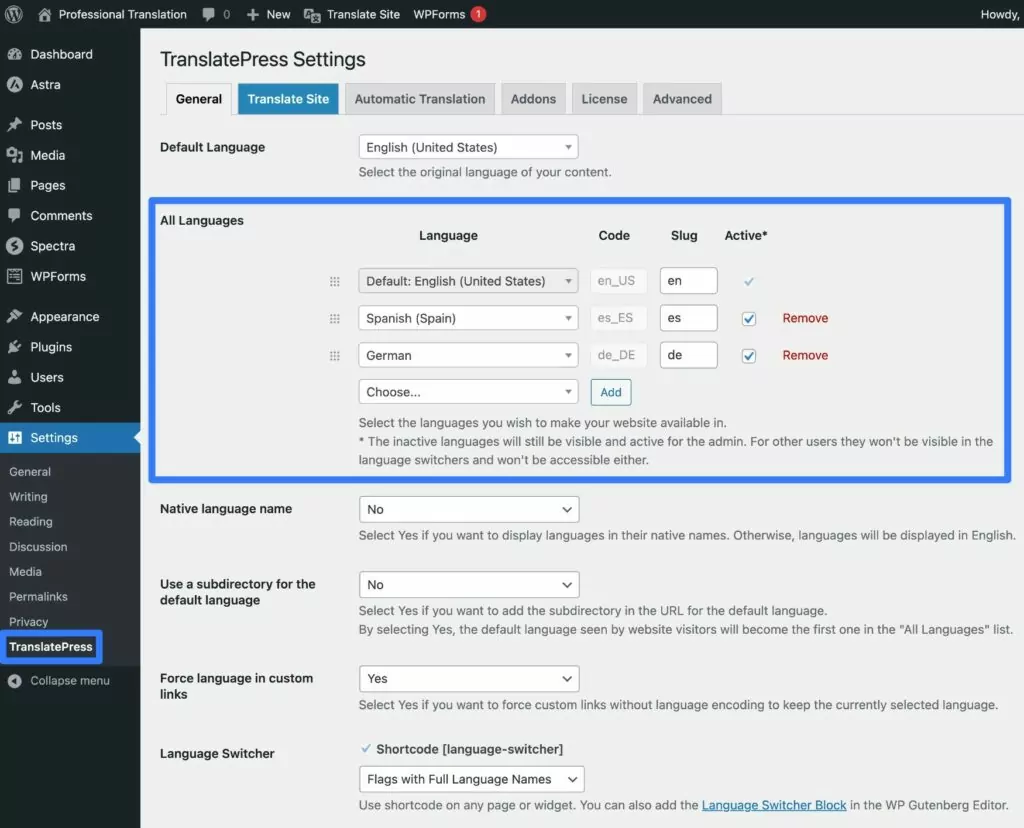This screenshot has height=828, width=1024.
Task: Open the German language dropdown
Action: [468, 355]
